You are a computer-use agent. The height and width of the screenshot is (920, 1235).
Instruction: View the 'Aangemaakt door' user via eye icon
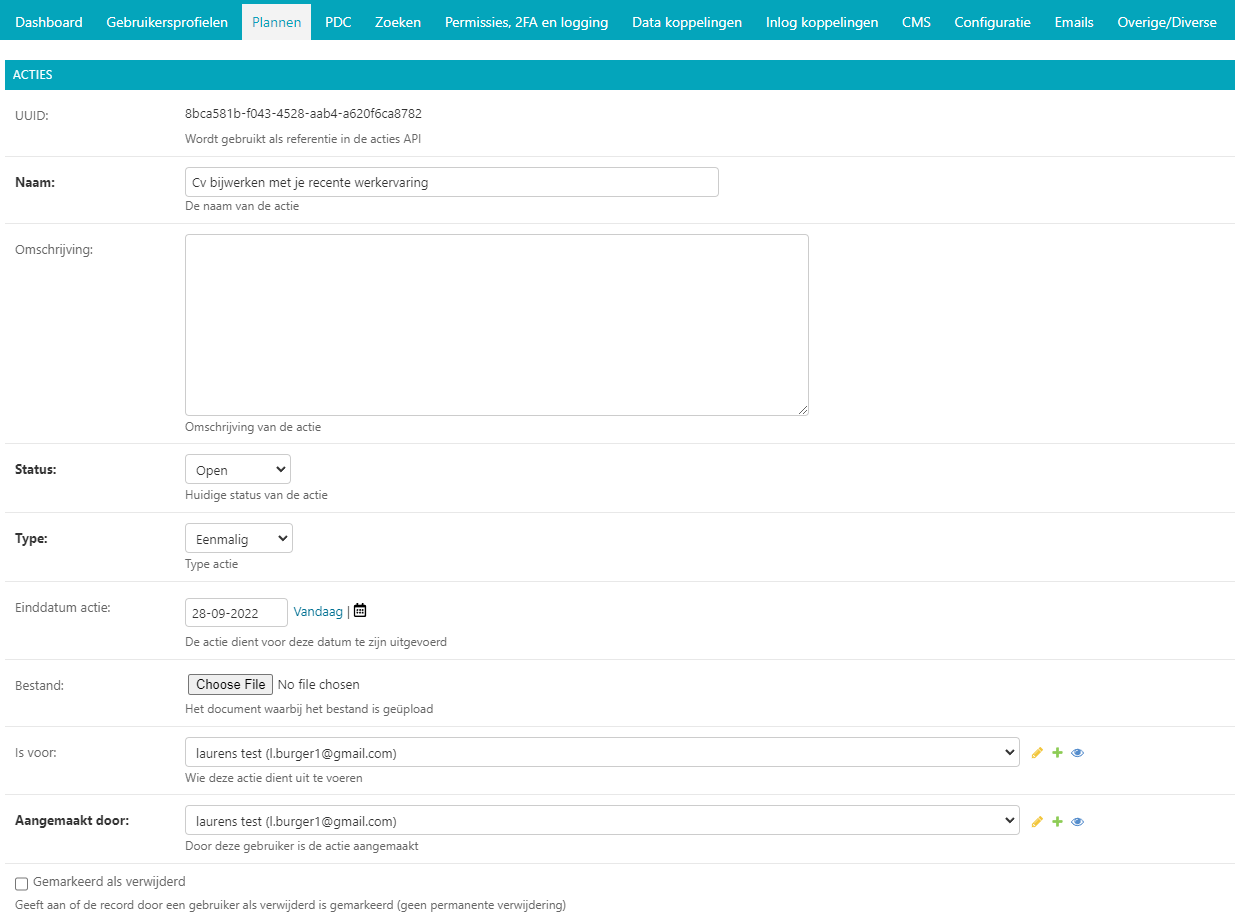[1077, 822]
